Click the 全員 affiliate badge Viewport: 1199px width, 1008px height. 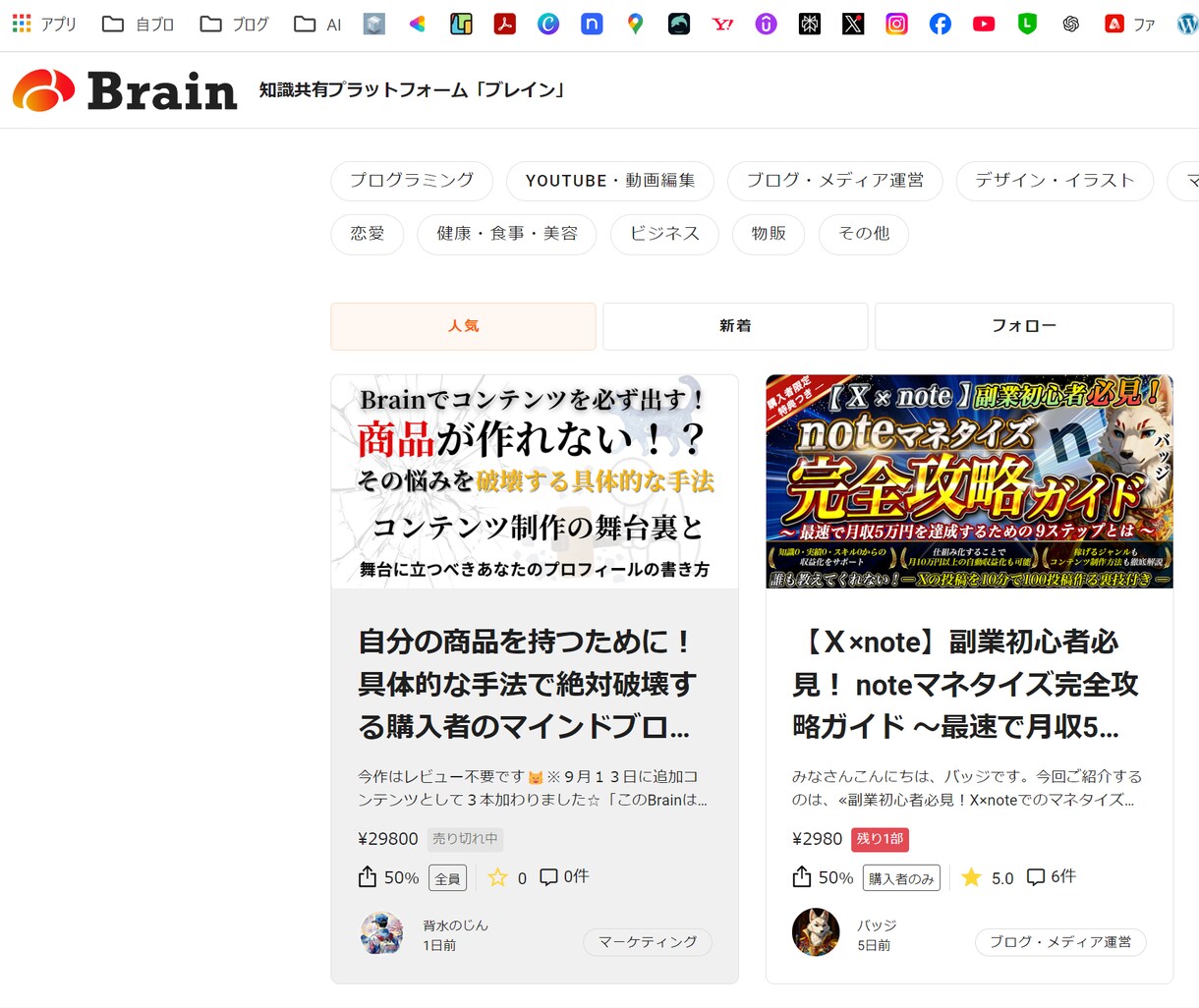(447, 878)
